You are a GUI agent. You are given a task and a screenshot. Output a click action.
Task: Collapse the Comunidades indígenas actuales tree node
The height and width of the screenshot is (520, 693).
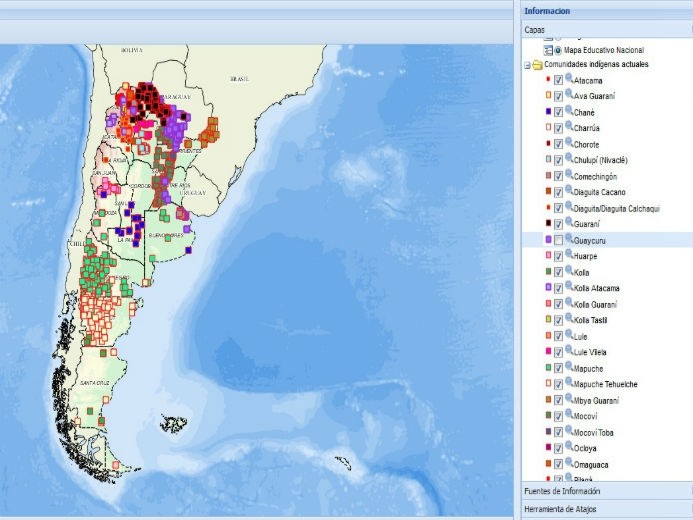point(526,64)
